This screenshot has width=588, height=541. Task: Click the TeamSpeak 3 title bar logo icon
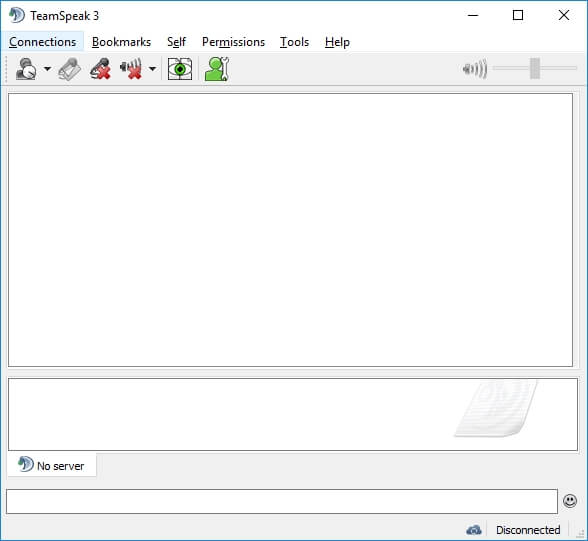[x=16, y=15]
